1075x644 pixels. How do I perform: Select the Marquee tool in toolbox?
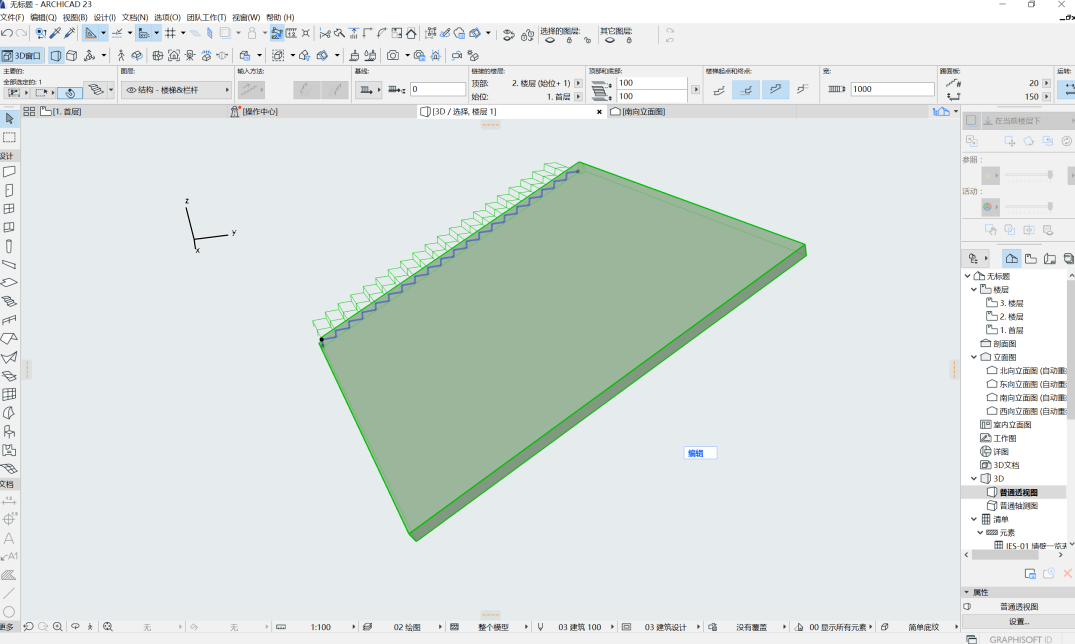point(9,137)
